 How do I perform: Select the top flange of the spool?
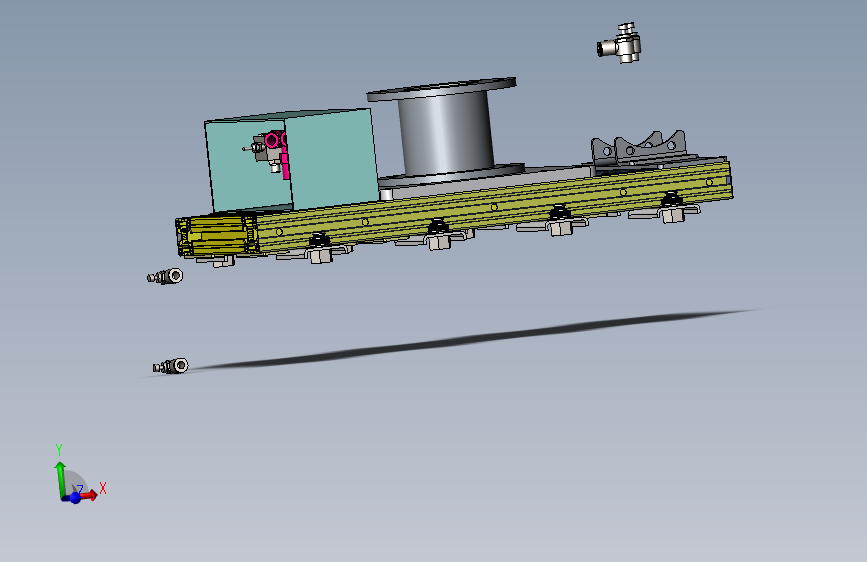(x=441, y=89)
